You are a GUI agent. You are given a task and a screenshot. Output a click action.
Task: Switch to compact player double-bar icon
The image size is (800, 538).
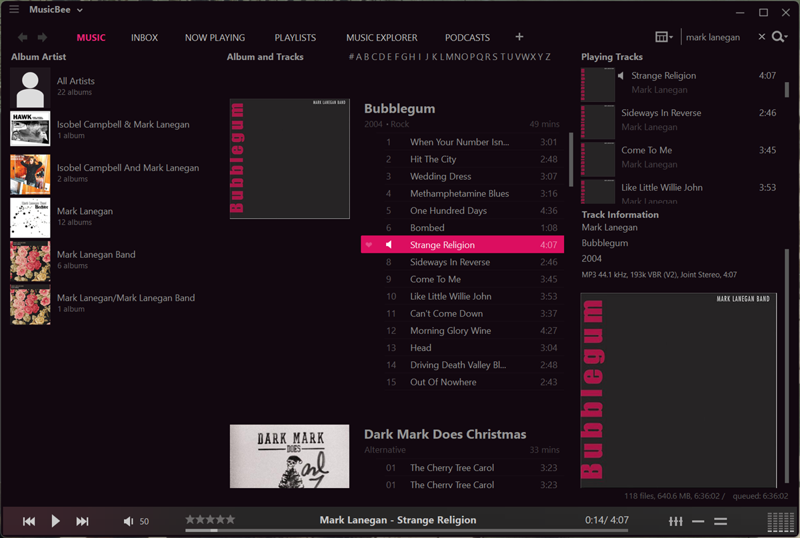pyautogui.click(x=720, y=521)
